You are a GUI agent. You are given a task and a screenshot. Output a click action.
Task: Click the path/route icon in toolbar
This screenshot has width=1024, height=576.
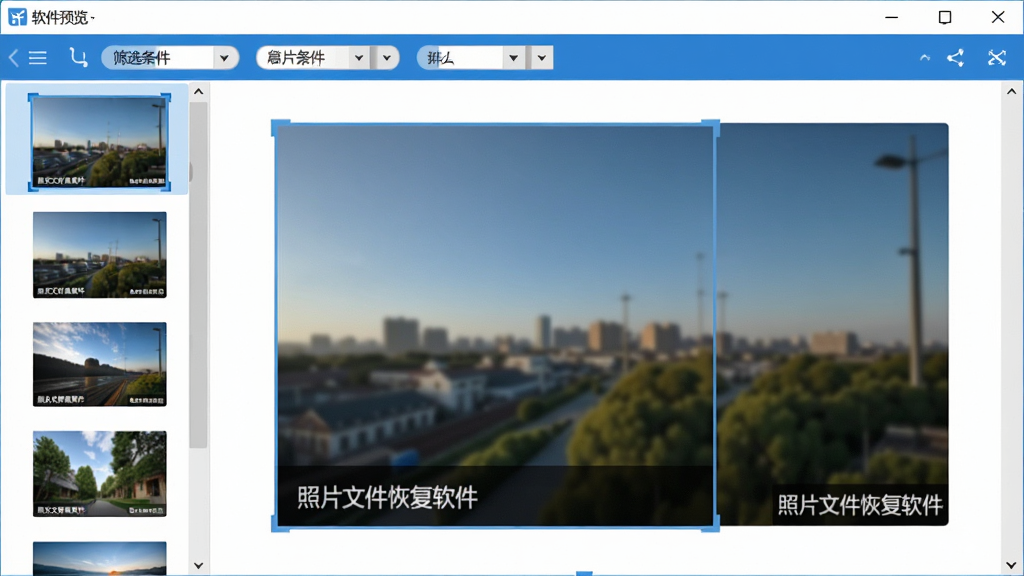(x=78, y=57)
